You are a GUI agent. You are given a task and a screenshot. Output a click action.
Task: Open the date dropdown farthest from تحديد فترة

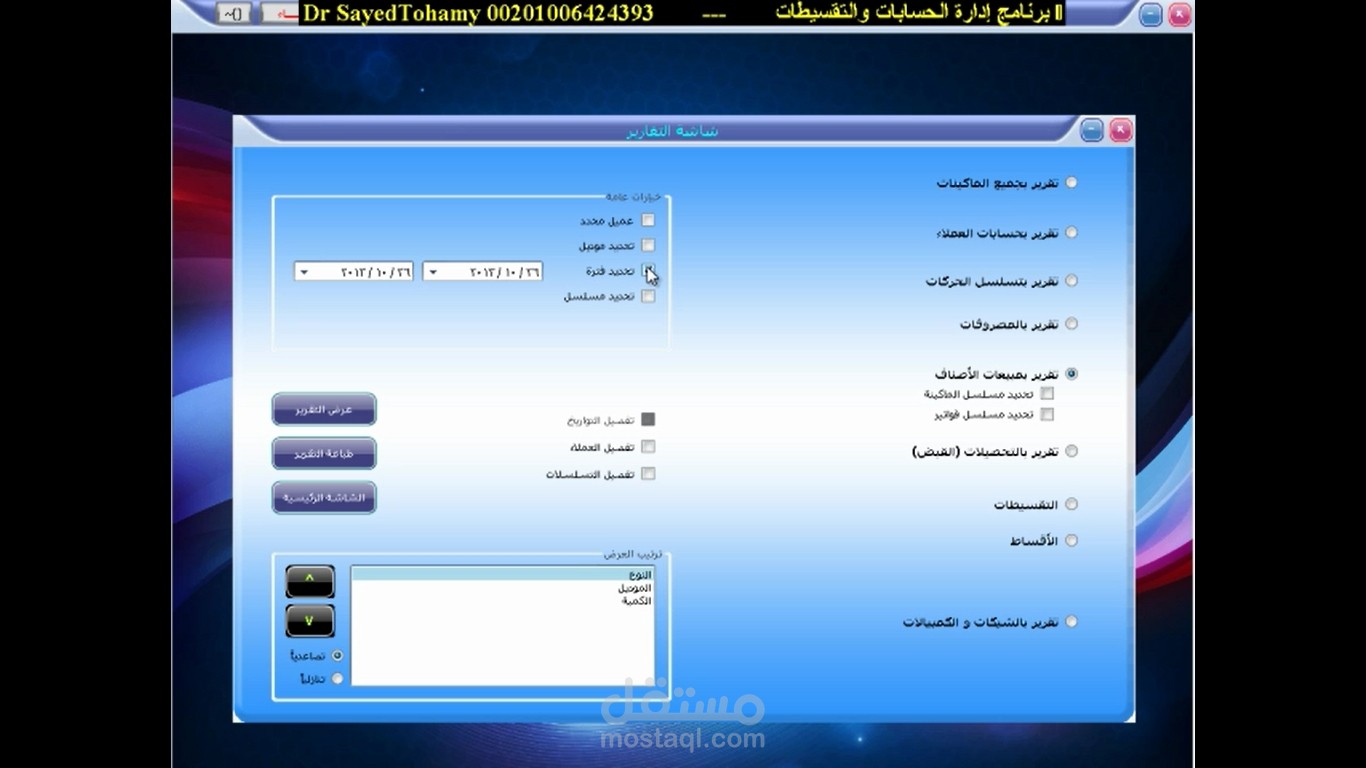coord(304,272)
